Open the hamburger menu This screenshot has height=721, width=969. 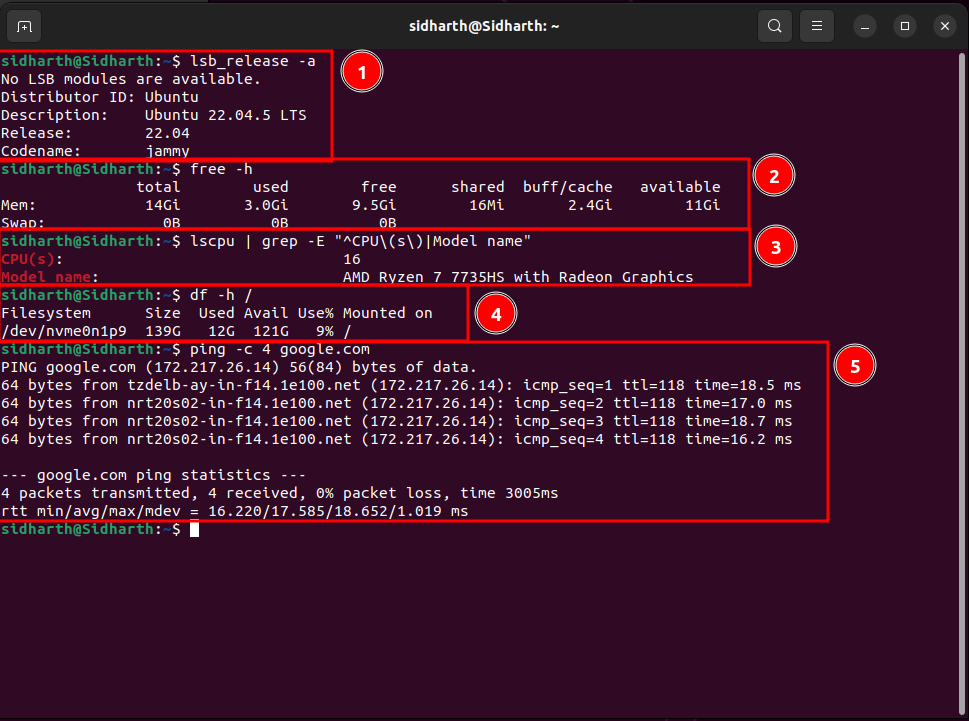coord(816,25)
